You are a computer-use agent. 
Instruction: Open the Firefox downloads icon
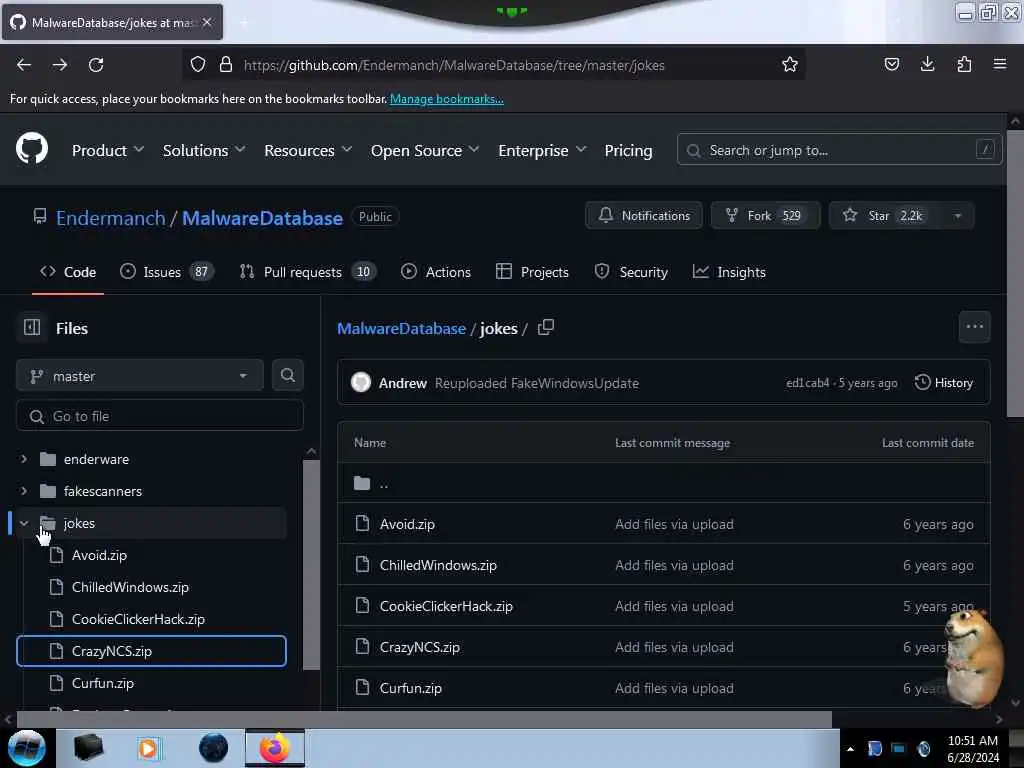[927, 64]
